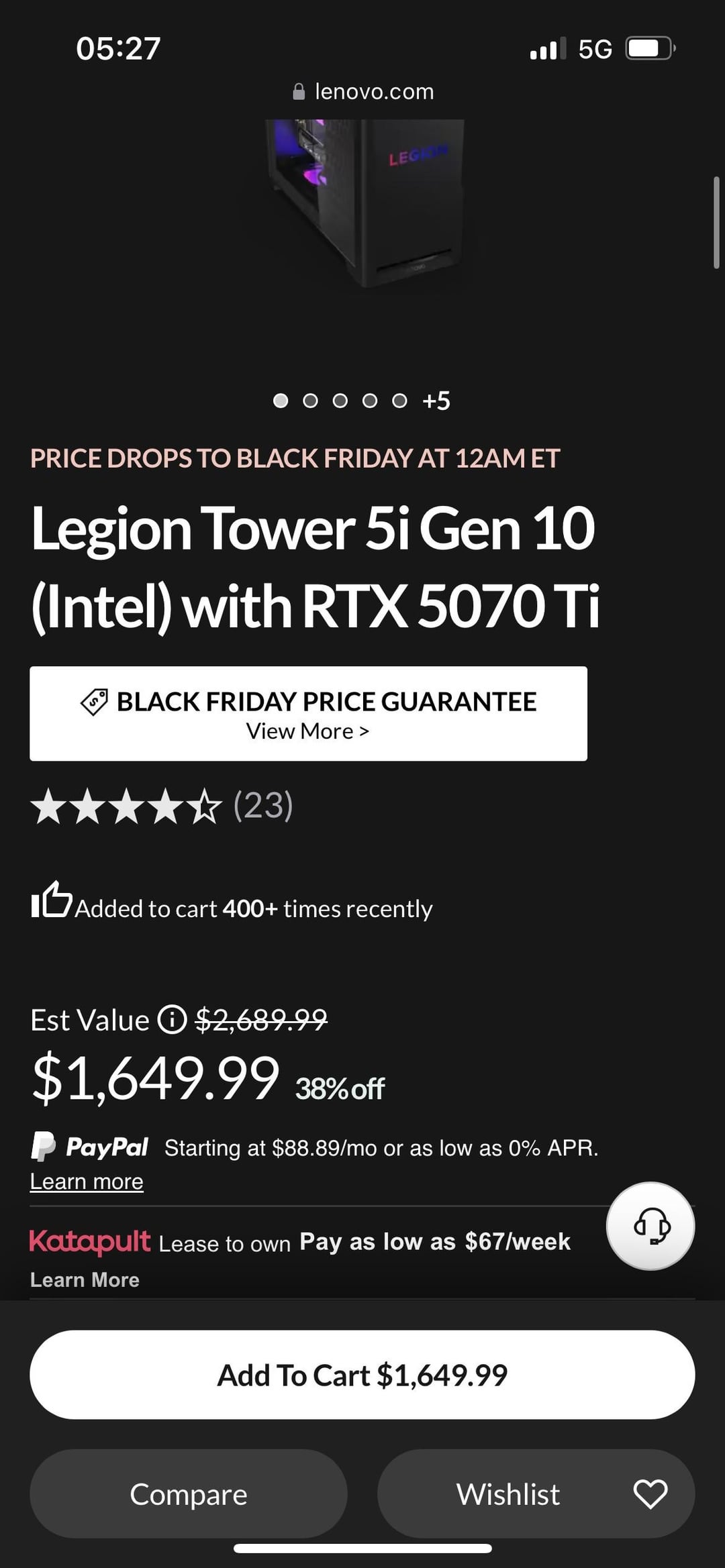725x1568 pixels.
Task: Click the Est Value info icon
Action: coord(172,1020)
